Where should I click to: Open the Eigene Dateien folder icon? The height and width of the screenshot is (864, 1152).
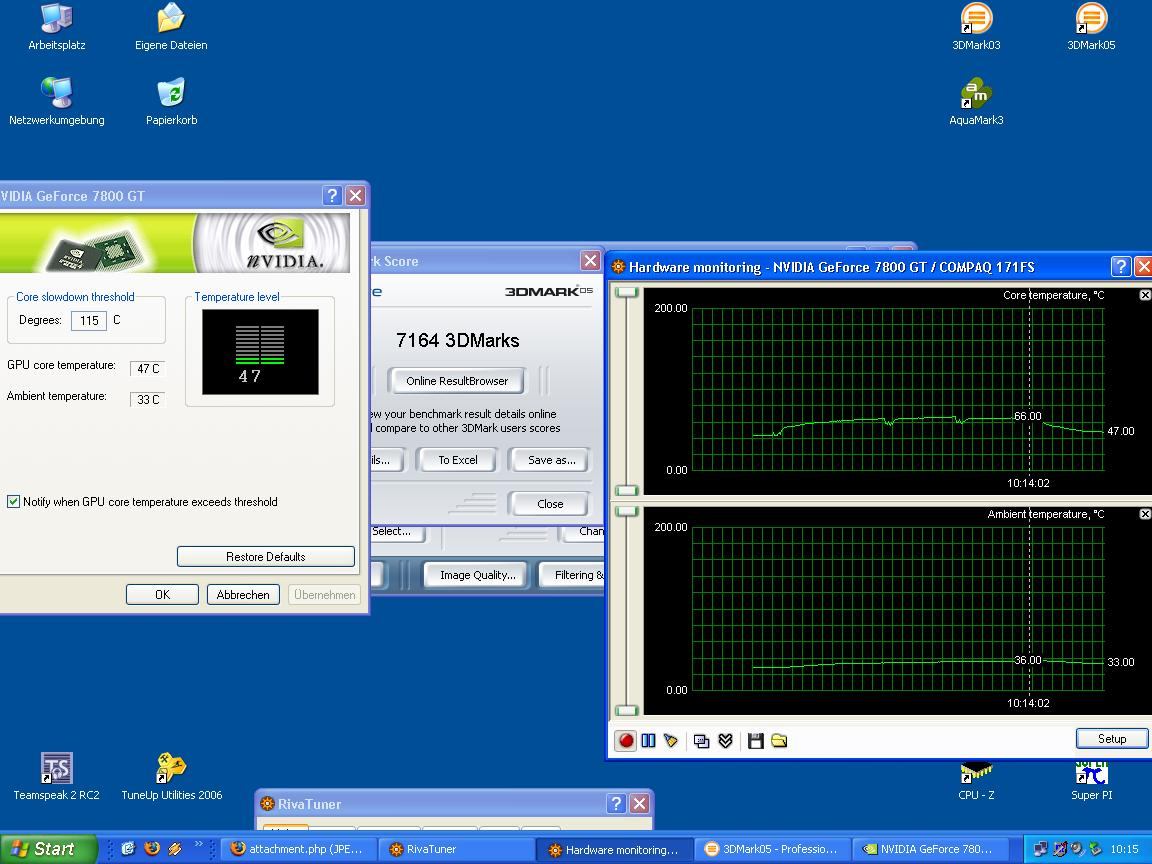pyautogui.click(x=170, y=27)
